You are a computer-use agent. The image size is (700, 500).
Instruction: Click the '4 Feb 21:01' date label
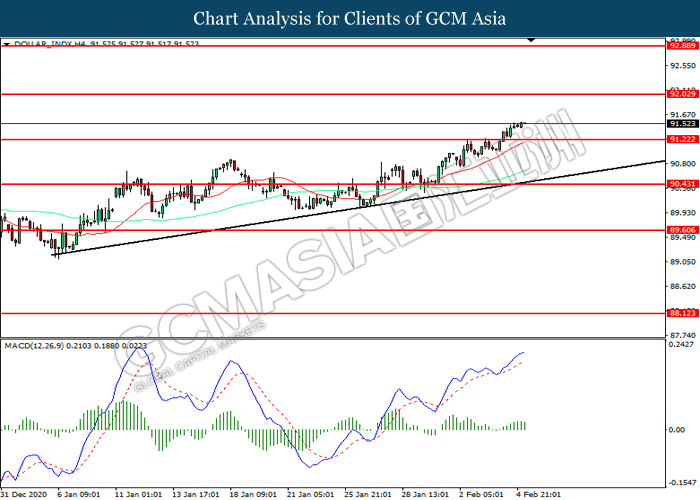point(539,494)
